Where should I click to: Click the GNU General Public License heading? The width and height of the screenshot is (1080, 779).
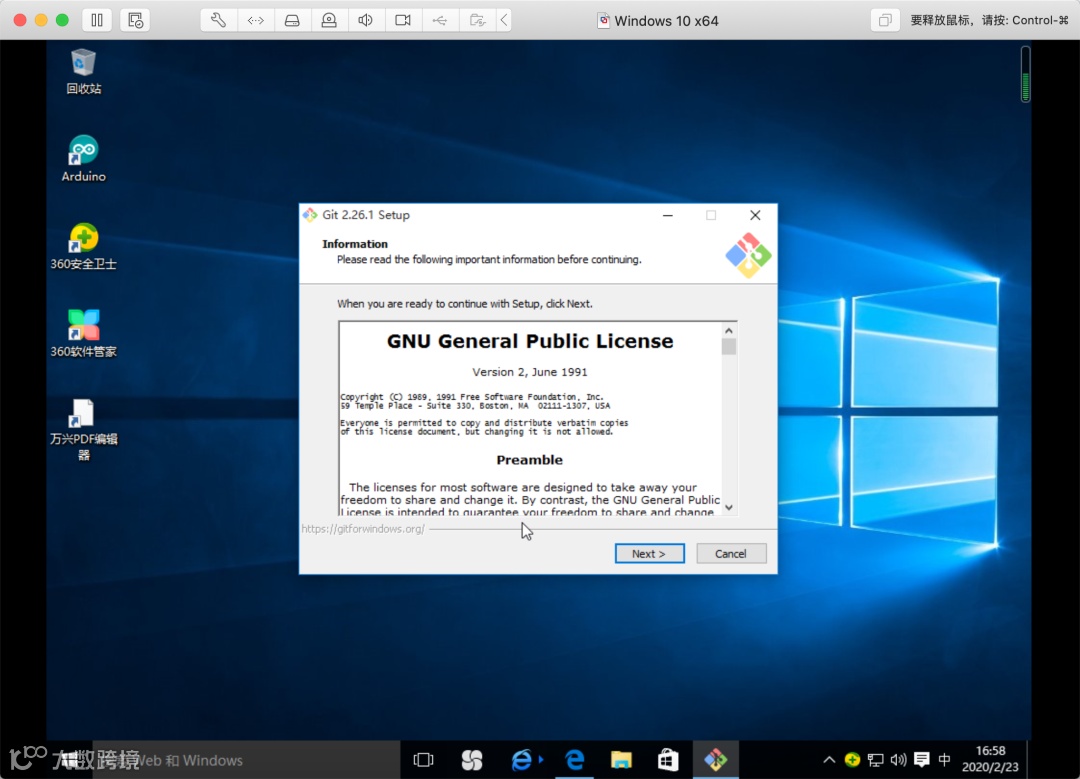tap(530, 341)
